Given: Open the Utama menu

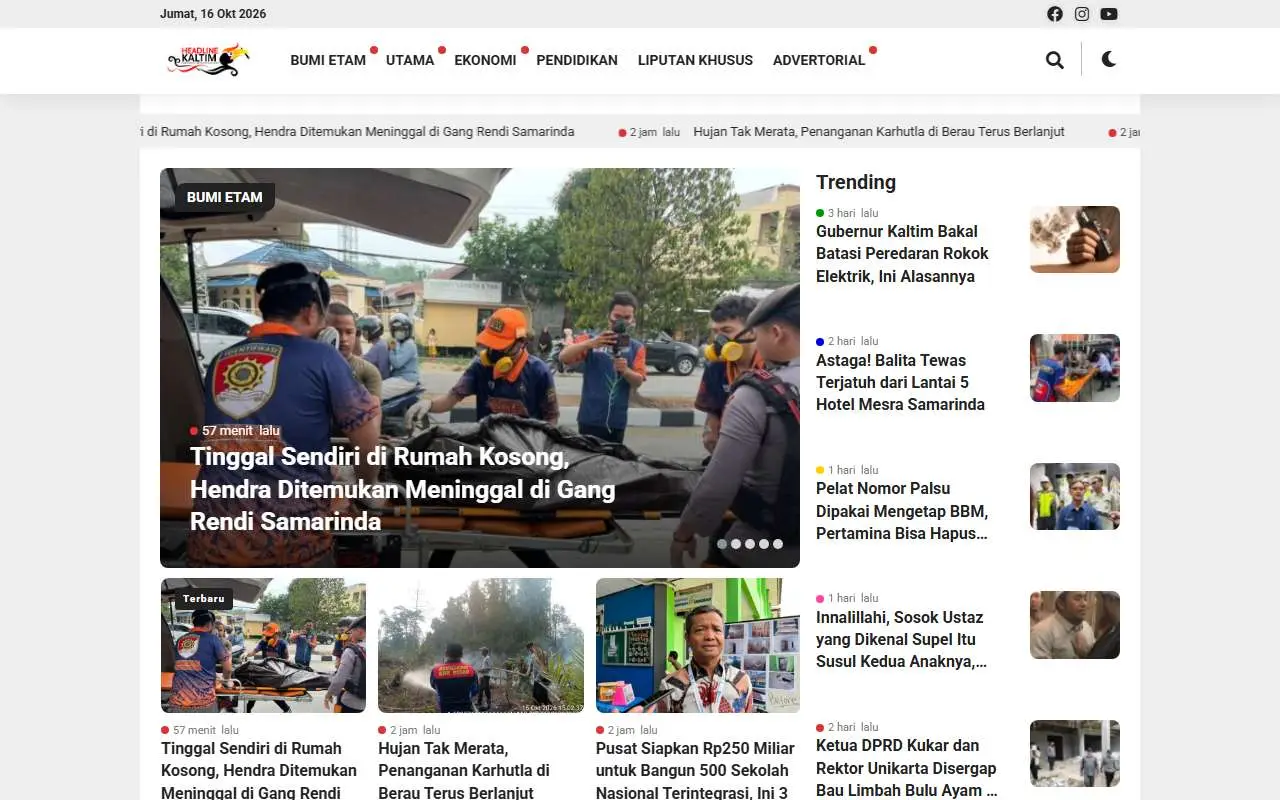Looking at the screenshot, I should [410, 60].
